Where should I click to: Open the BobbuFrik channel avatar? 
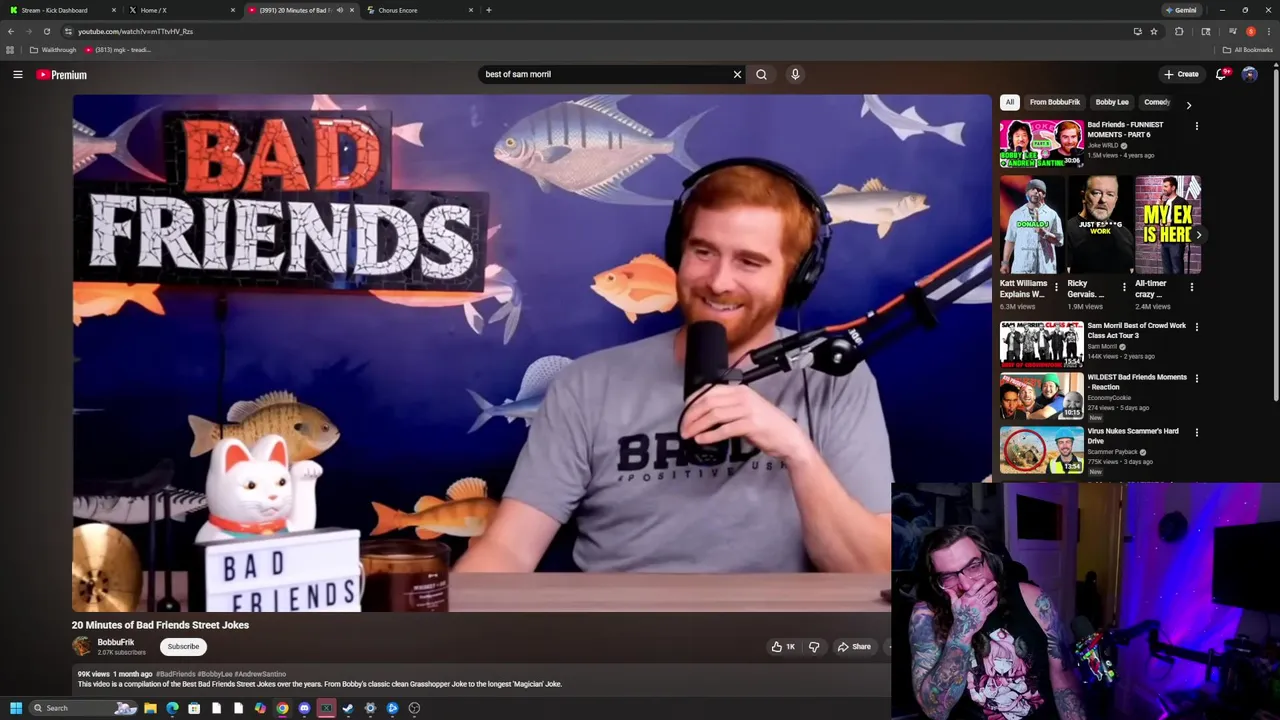[x=81, y=647]
